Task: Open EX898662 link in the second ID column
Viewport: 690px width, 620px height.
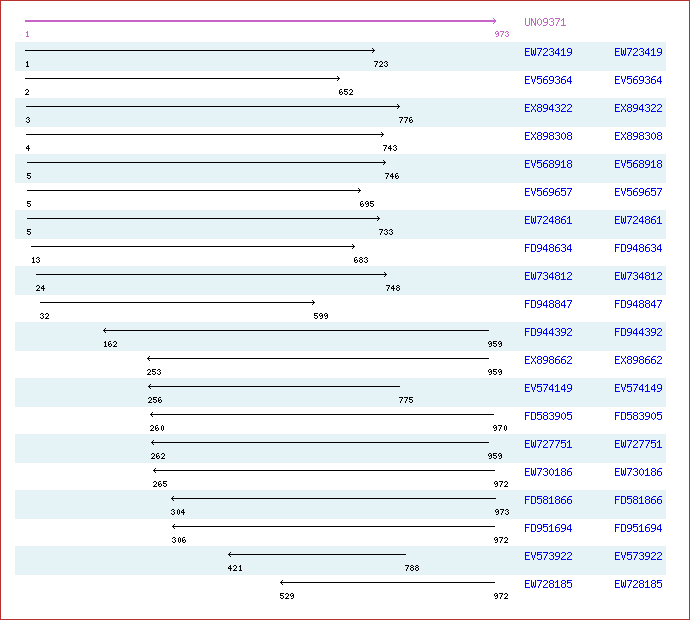Action: click(x=638, y=360)
